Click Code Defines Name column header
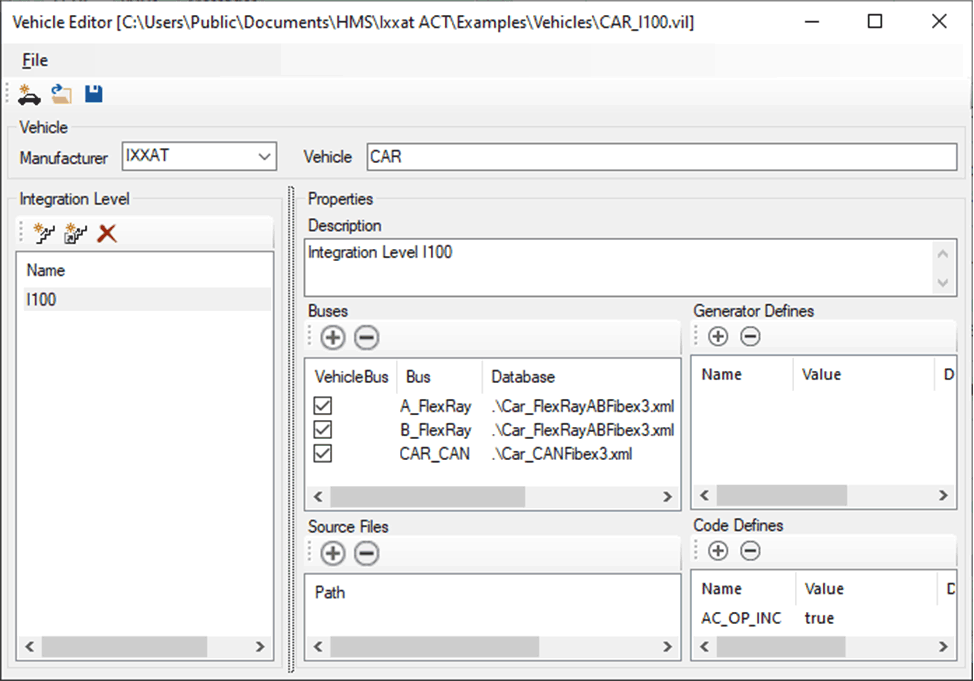This screenshot has height=681, width=974. (722, 588)
